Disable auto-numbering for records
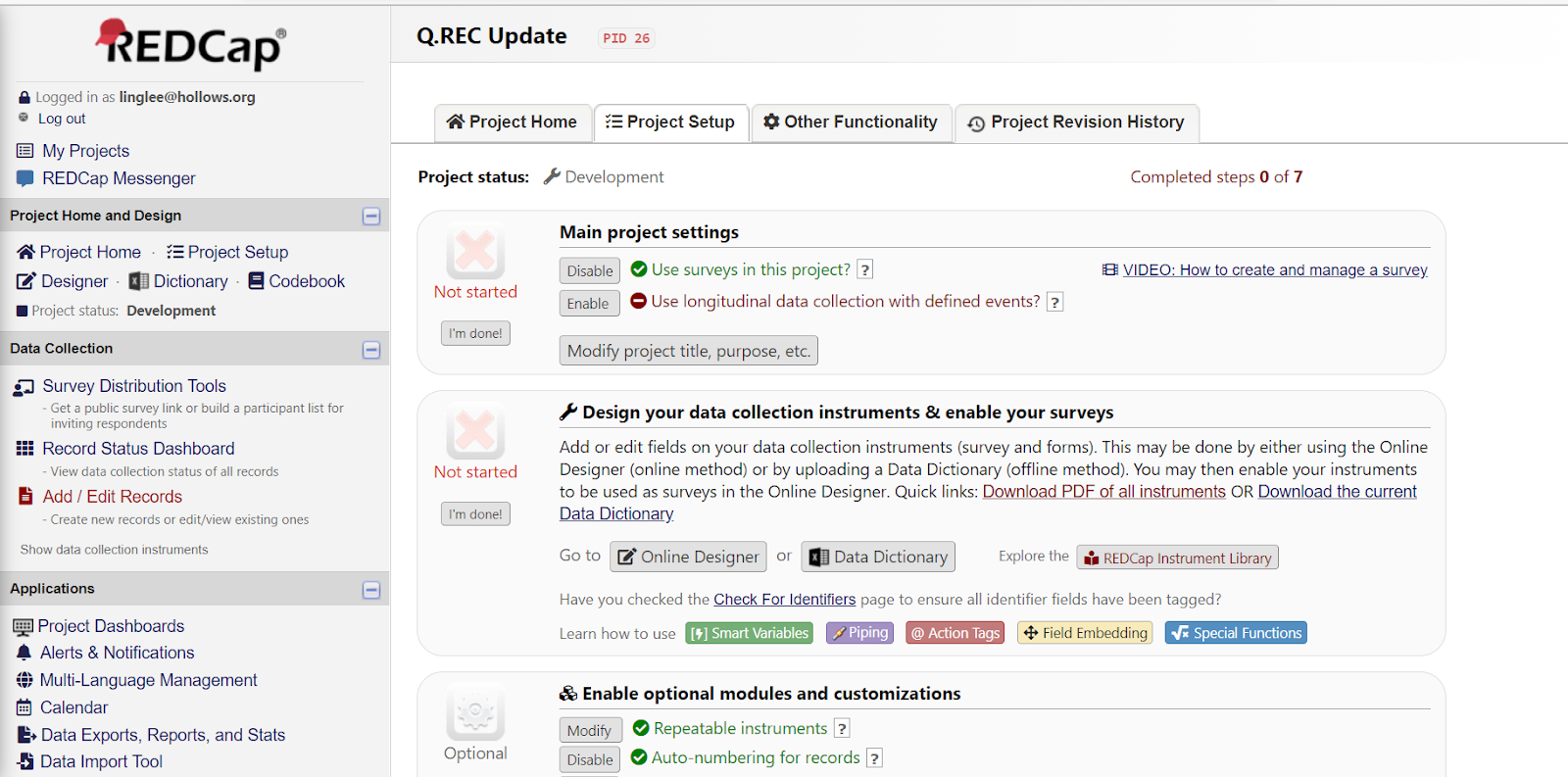1568x777 pixels. 590,760
